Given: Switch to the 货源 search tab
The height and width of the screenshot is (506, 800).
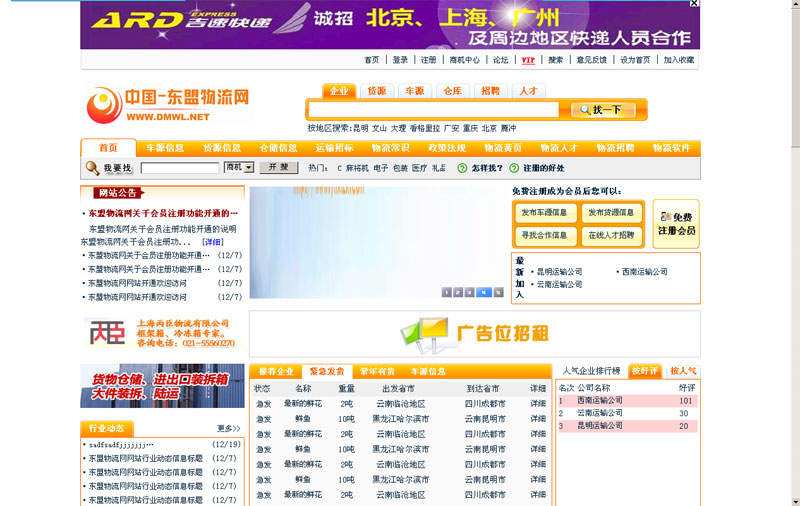Looking at the screenshot, I should 376,91.
